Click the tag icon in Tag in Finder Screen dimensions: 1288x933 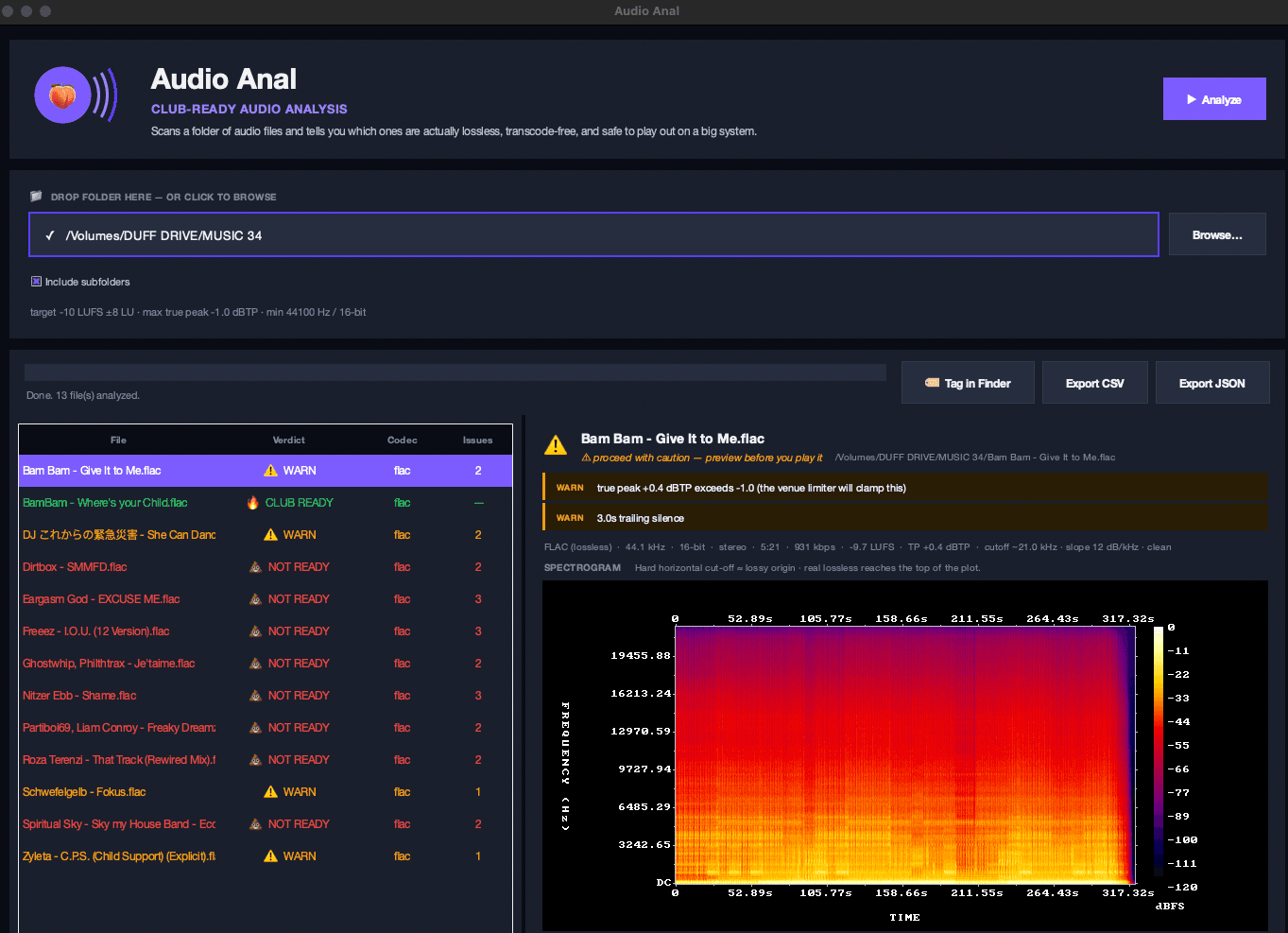tap(932, 383)
